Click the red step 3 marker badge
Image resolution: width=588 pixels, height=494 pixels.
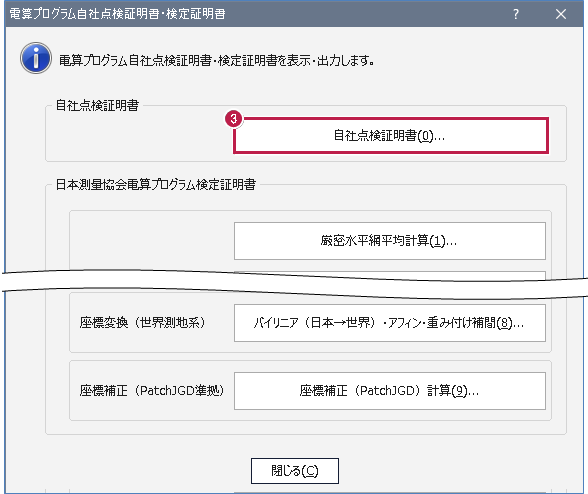(x=234, y=119)
